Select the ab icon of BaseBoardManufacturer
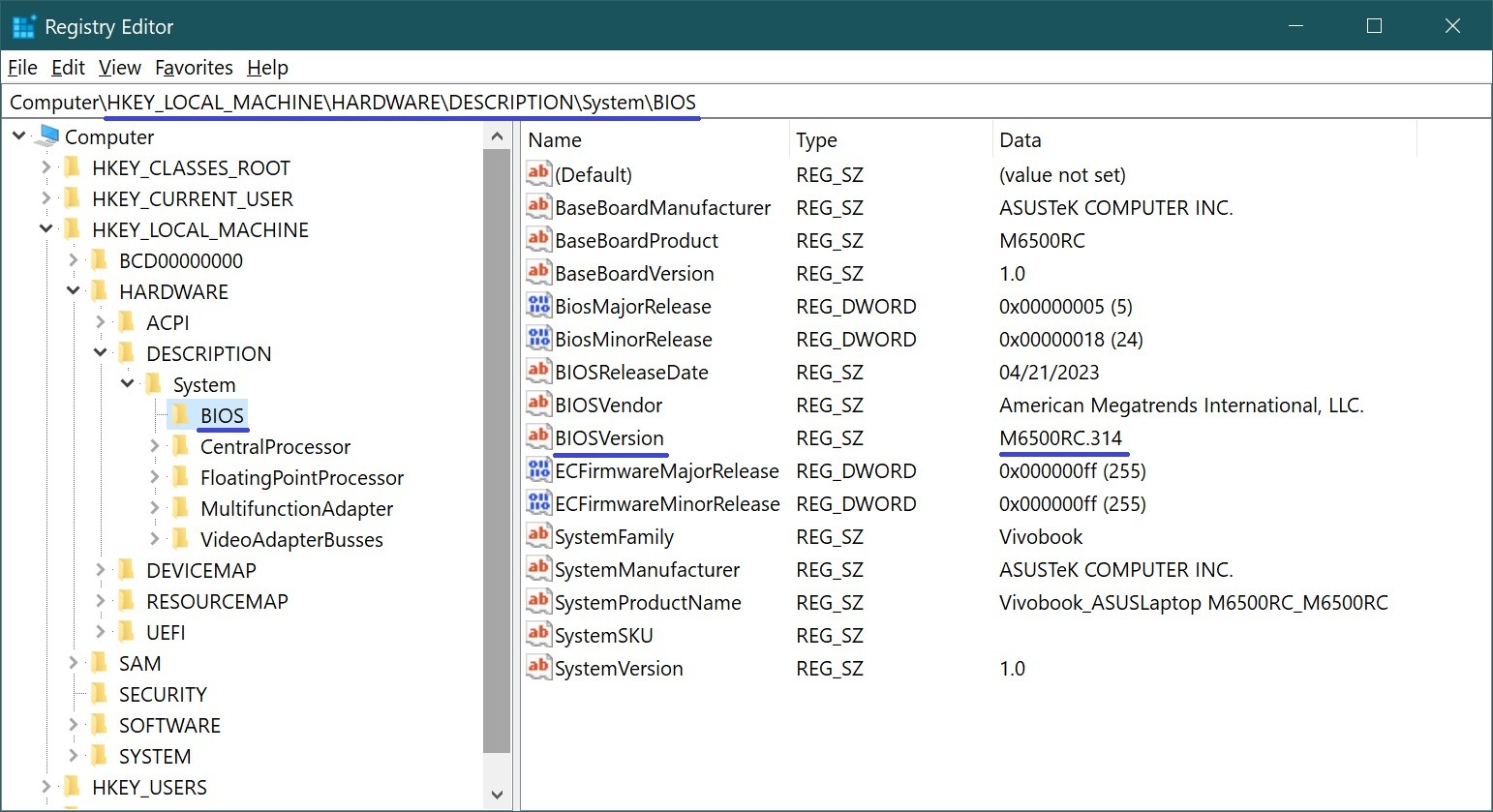This screenshot has height=812, width=1493. [x=538, y=207]
